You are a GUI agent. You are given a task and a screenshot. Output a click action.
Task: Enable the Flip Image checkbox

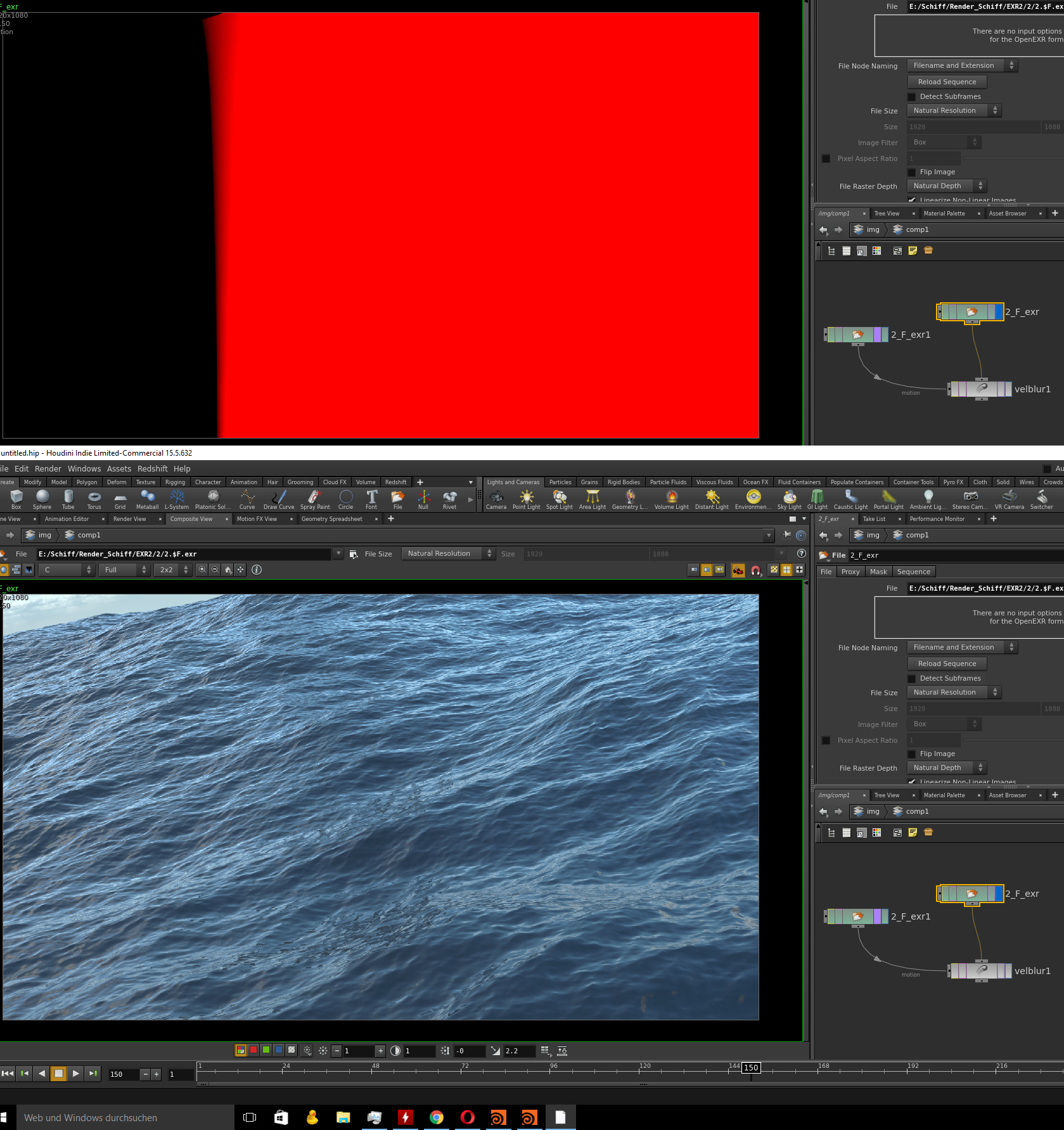[x=911, y=754]
